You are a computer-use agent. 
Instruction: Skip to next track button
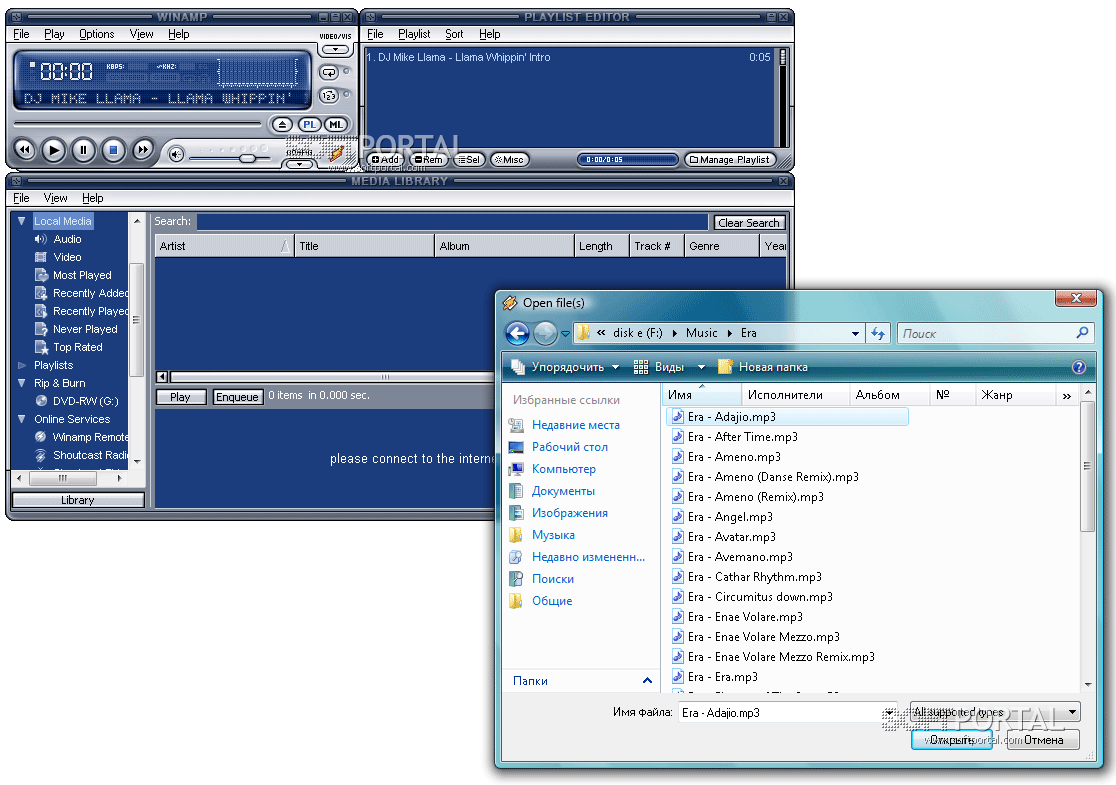click(143, 151)
